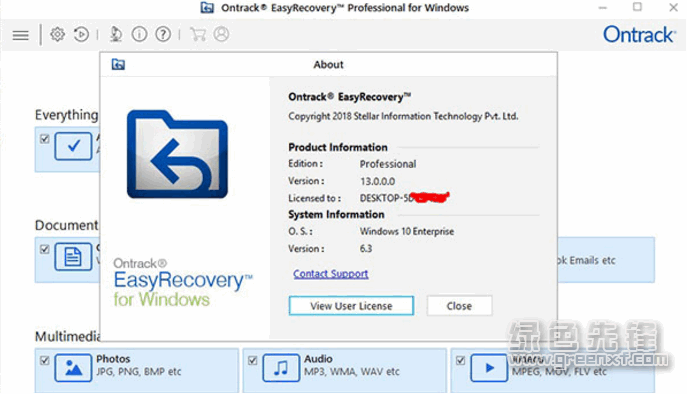The image size is (687, 394).
Task: Click the Photos label text
Action: pos(113,359)
